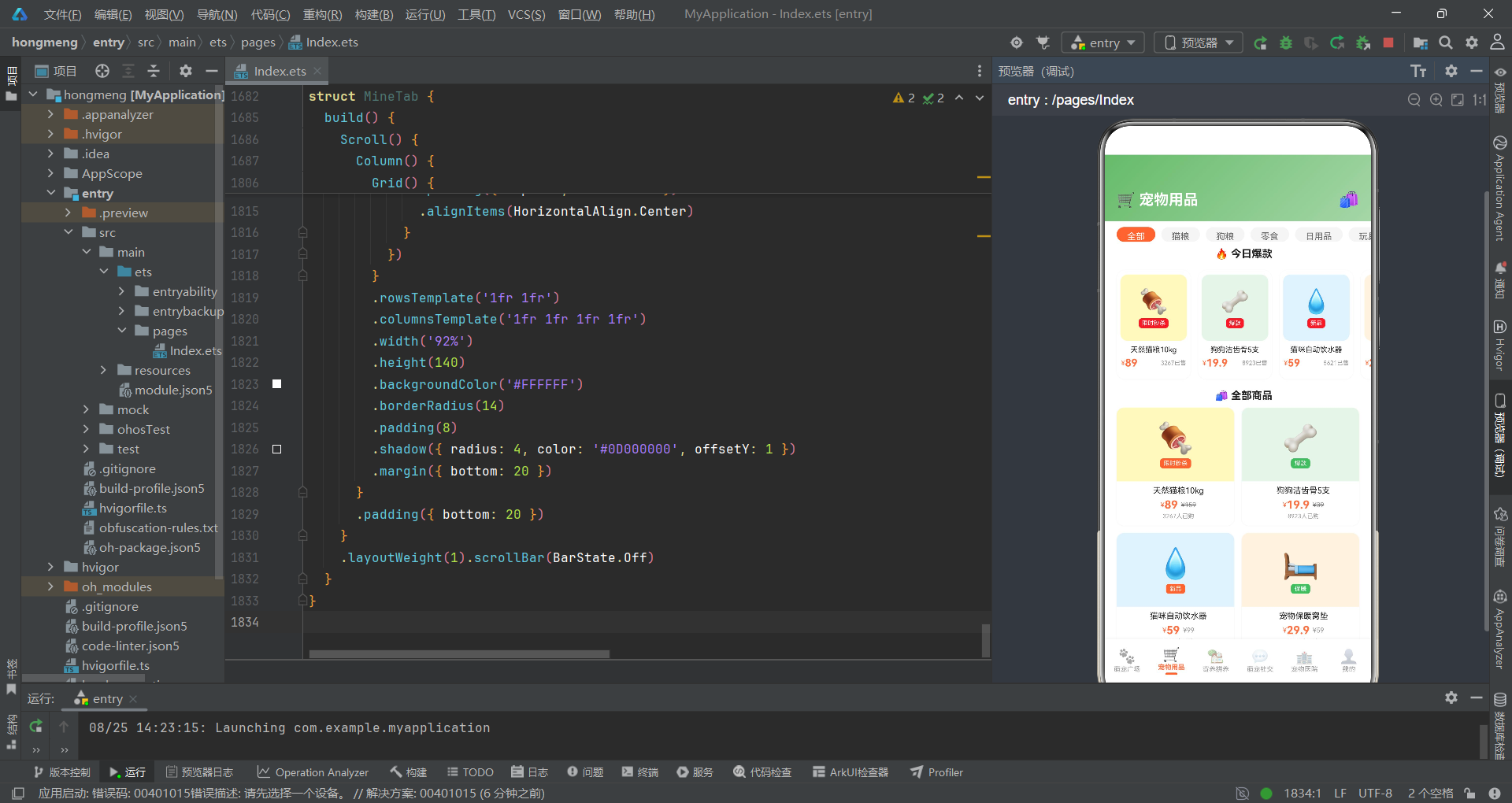The height and width of the screenshot is (803, 1512).
Task: Close the Index.ets editor tab
Action: point(317,71)
